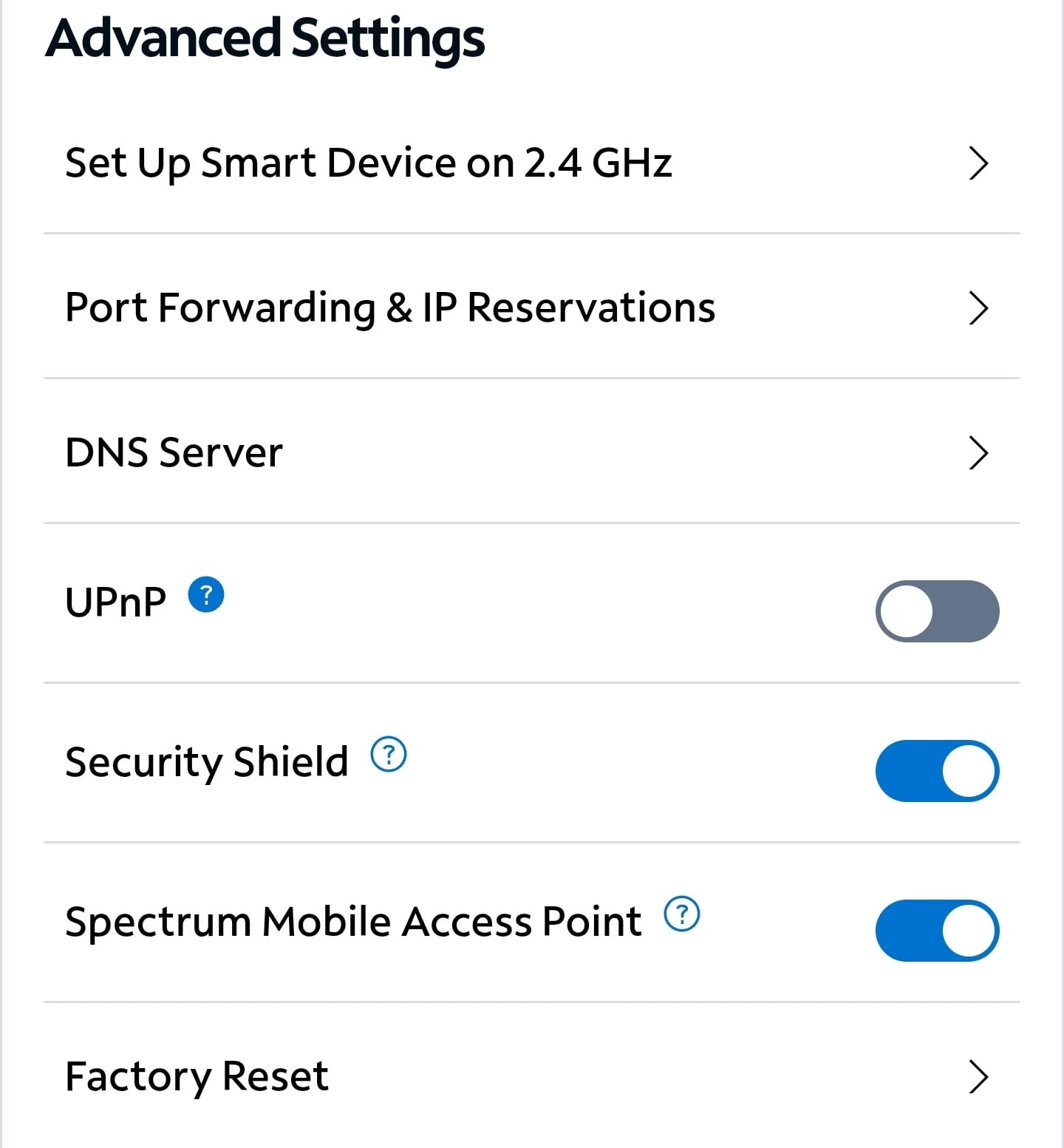Tap the Spectrum Mobile Access Point help icon
1064x1148 pixels.
pyautogui.click(x=682, y=914)
